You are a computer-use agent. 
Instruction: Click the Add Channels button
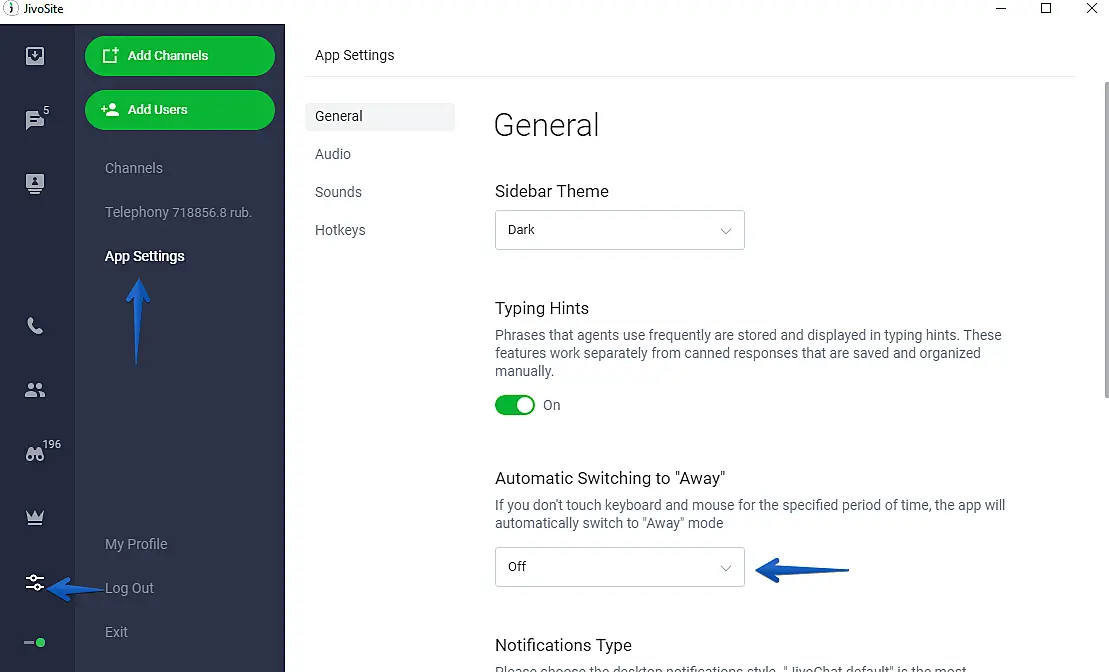(180, 56)
